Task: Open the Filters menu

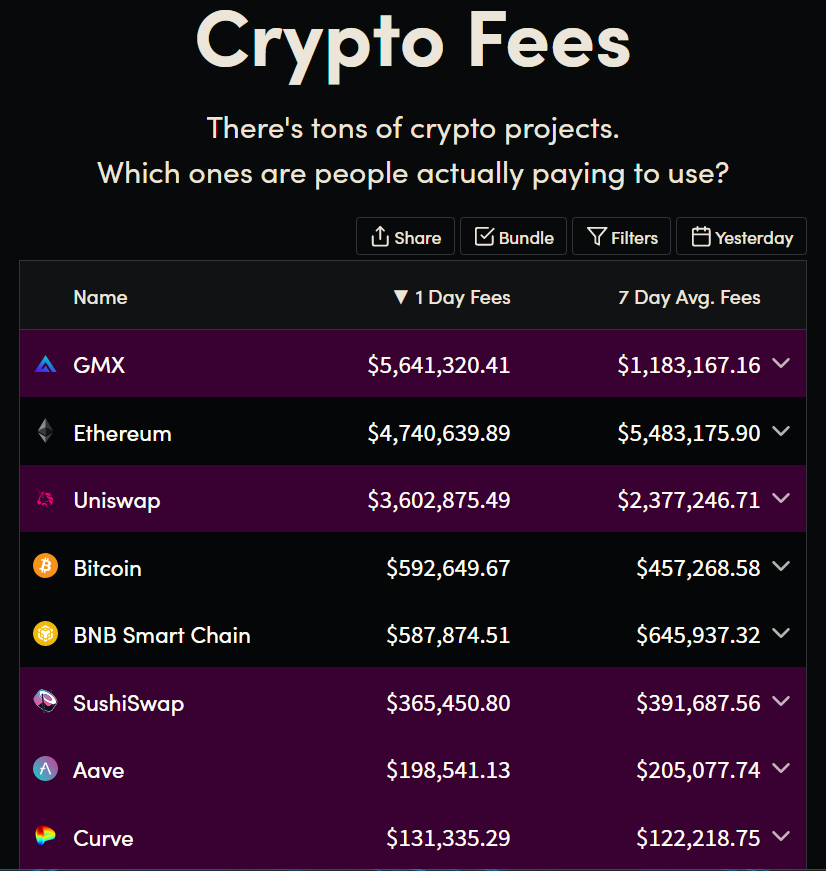Action: pyautogui.click(x=622, y=237)
